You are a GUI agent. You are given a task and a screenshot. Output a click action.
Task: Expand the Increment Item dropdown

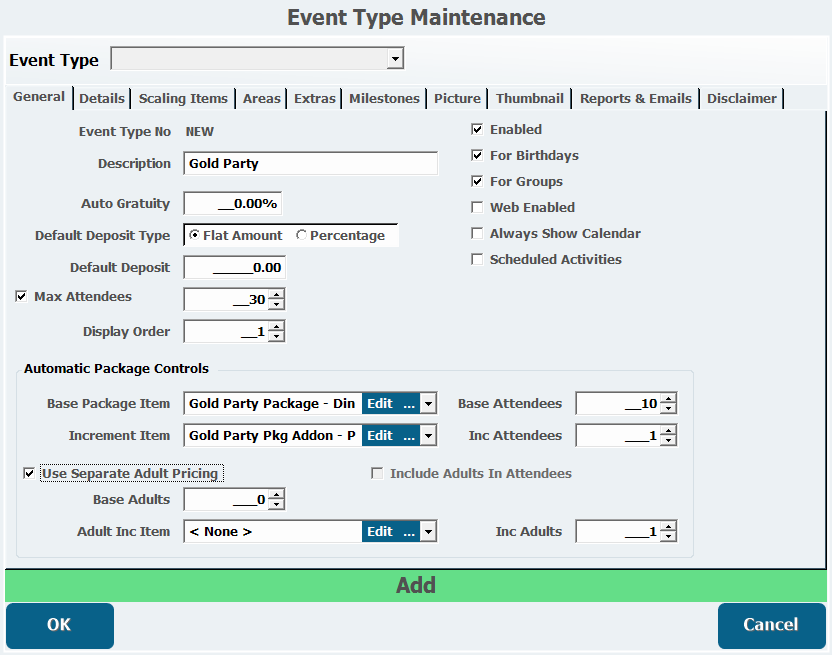click(x=428, y=436)
